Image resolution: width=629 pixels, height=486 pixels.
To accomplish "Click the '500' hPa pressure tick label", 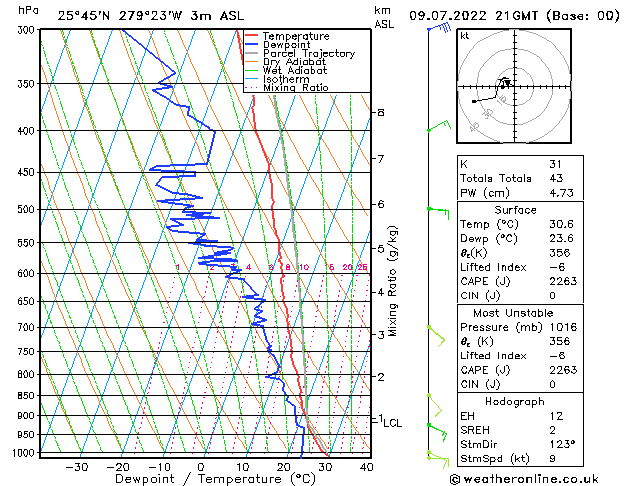I will click(x=28, y=210).
